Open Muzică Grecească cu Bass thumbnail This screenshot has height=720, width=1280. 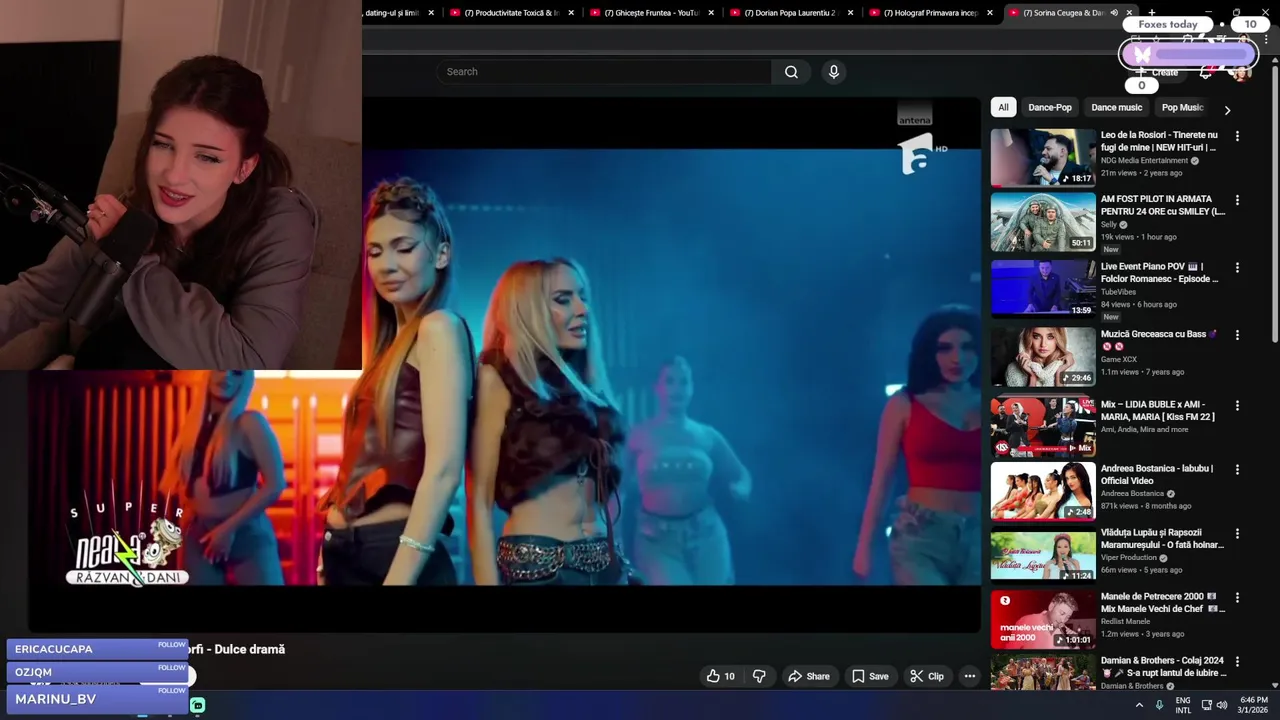click(x=1043, y=356)
